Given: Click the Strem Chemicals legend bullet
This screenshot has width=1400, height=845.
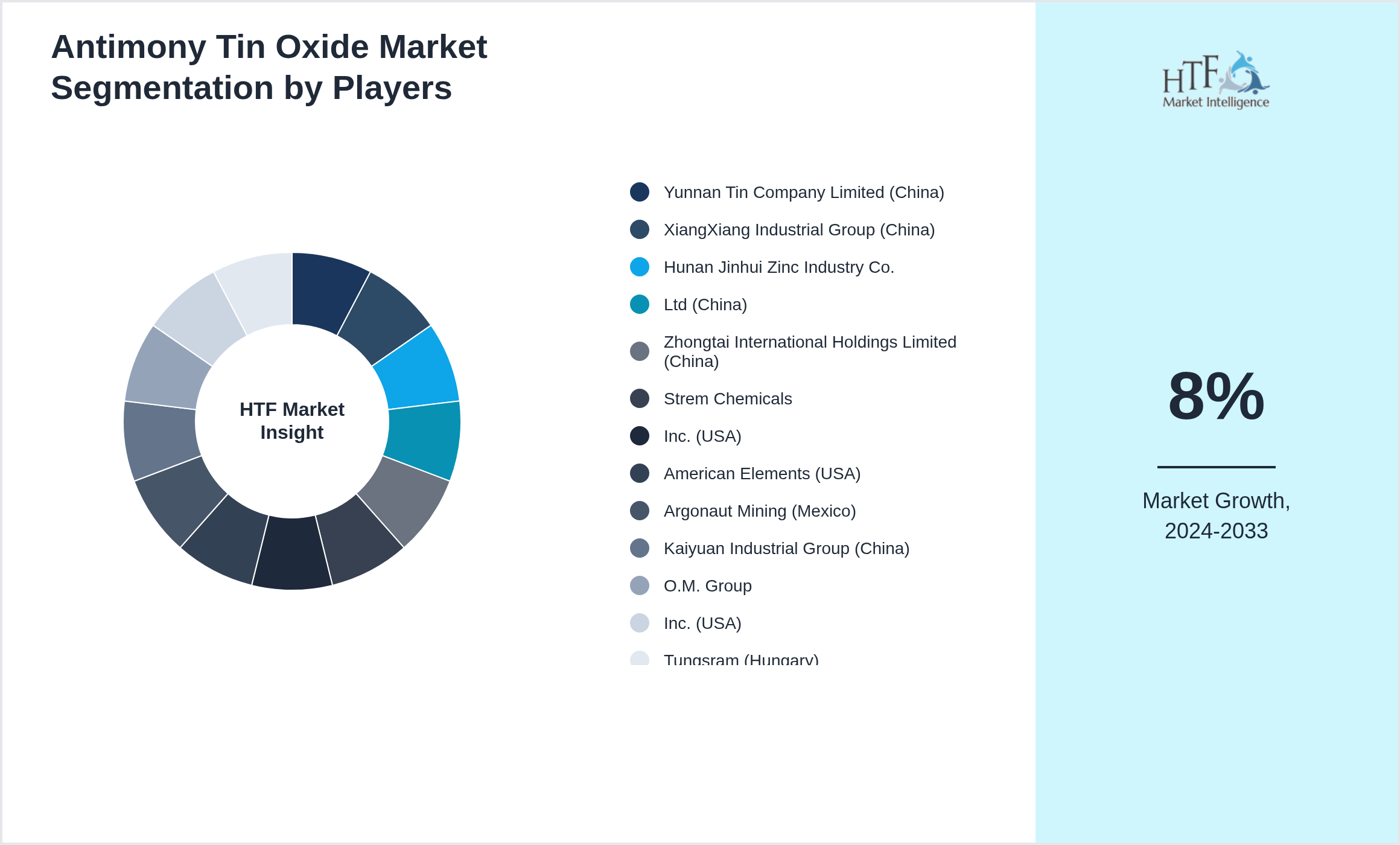Looking at the screenshot, I should (638, 398).
